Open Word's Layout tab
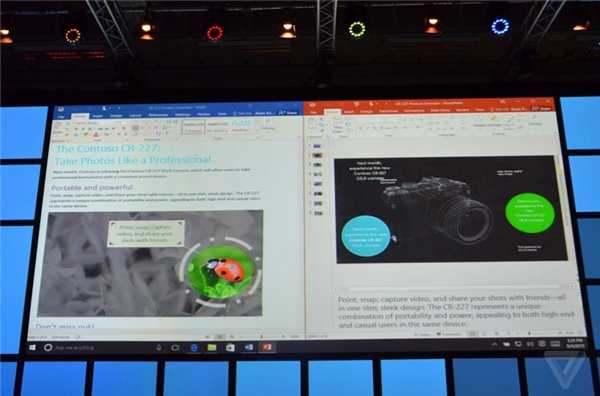This screenshot has height=396, width=600. pyautogui.click(x=135, y=115)
